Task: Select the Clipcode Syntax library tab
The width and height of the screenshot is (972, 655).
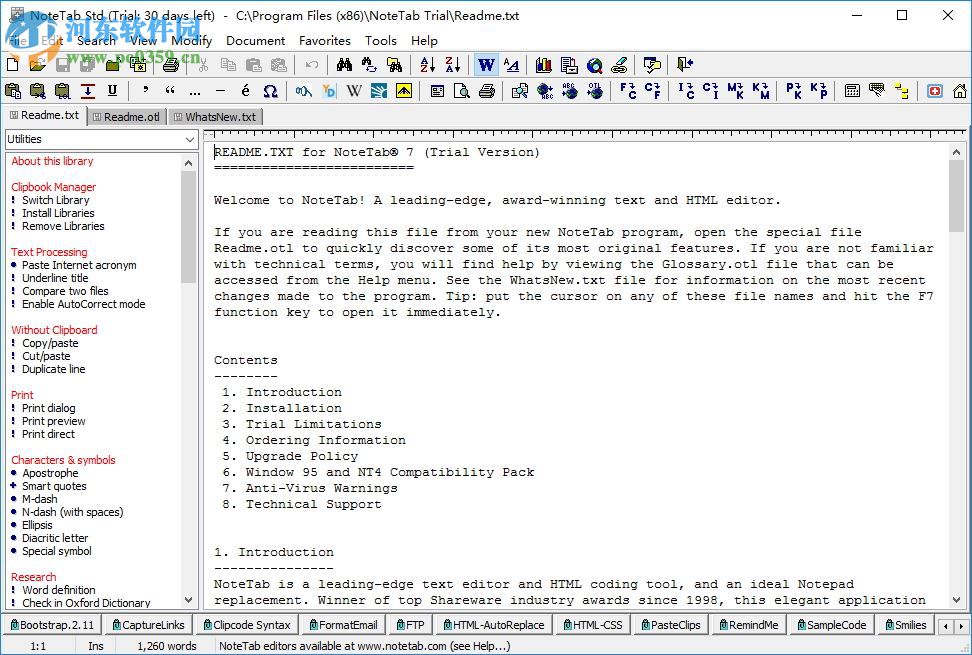Action: tap(247, 625)
